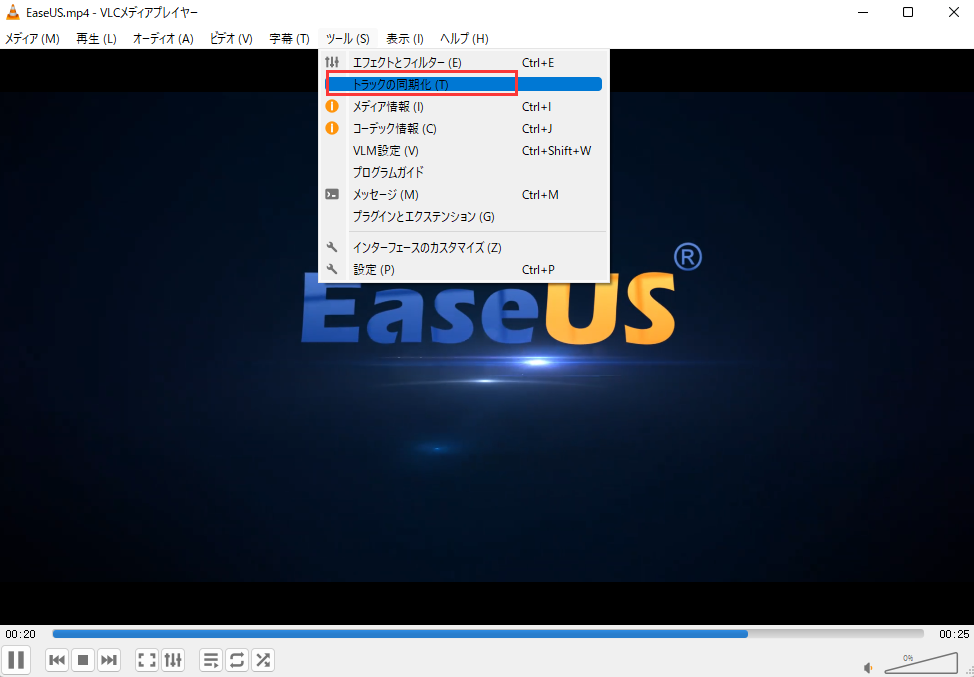974x677 pixels.
Task: Choose エフェクトとフィルター (E) from the menu
Action: (407, 63)
